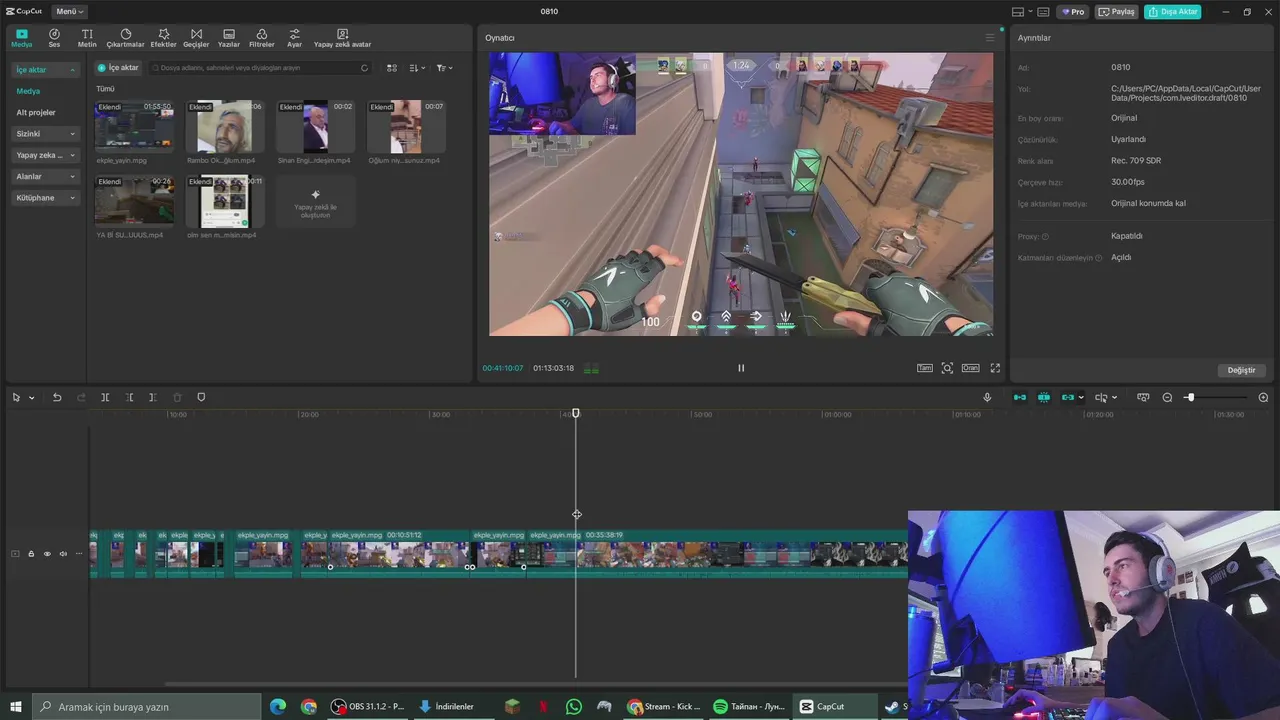Click the Değiştir button in details
The image size is (1280, 720).
point(1241,370)
